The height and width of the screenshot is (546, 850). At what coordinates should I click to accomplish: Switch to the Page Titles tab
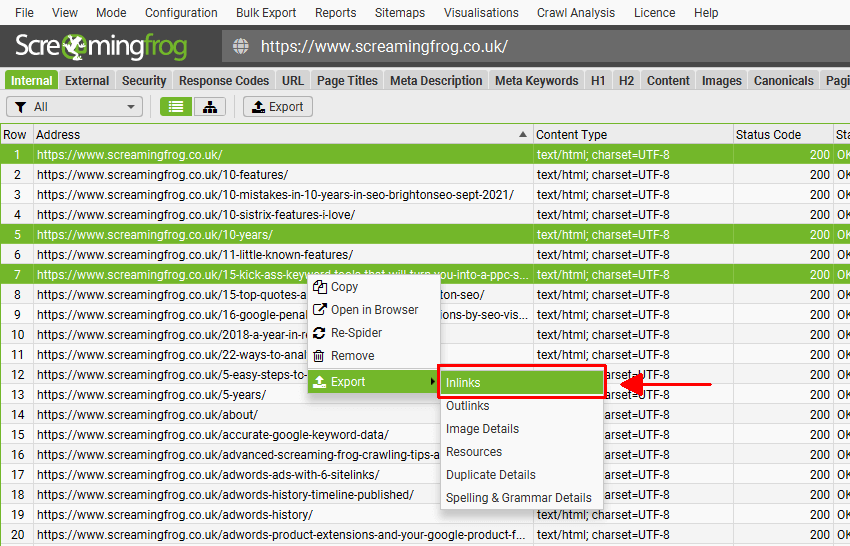pyautogui.click(x=347, y=80)
